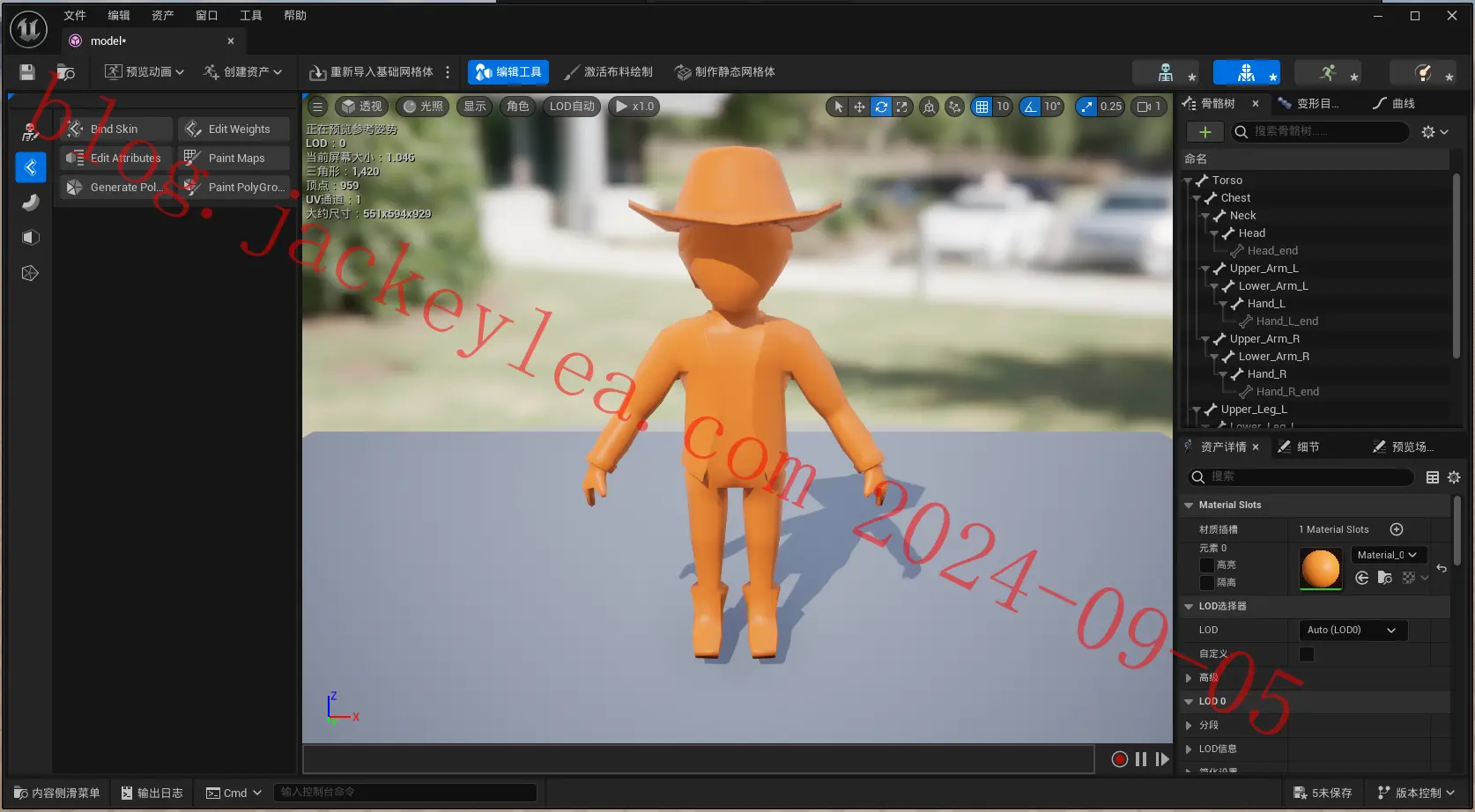The height and width of the screenshot is (812, 1475).
Task: Enable the 隔离 (Isolate) checkbox
Action: (x=1207, y=583)
